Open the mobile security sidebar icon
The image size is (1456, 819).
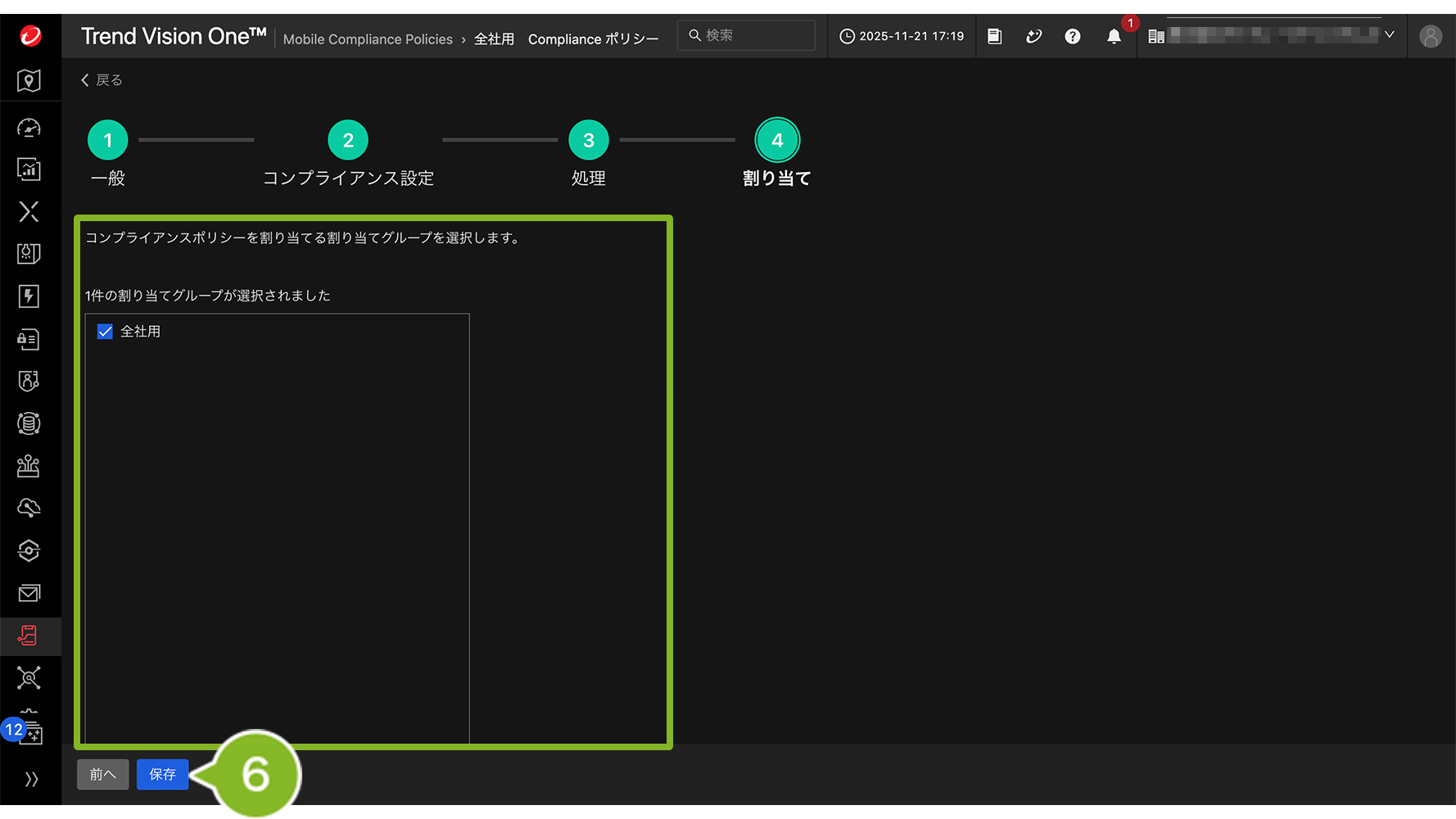point(29,636)
